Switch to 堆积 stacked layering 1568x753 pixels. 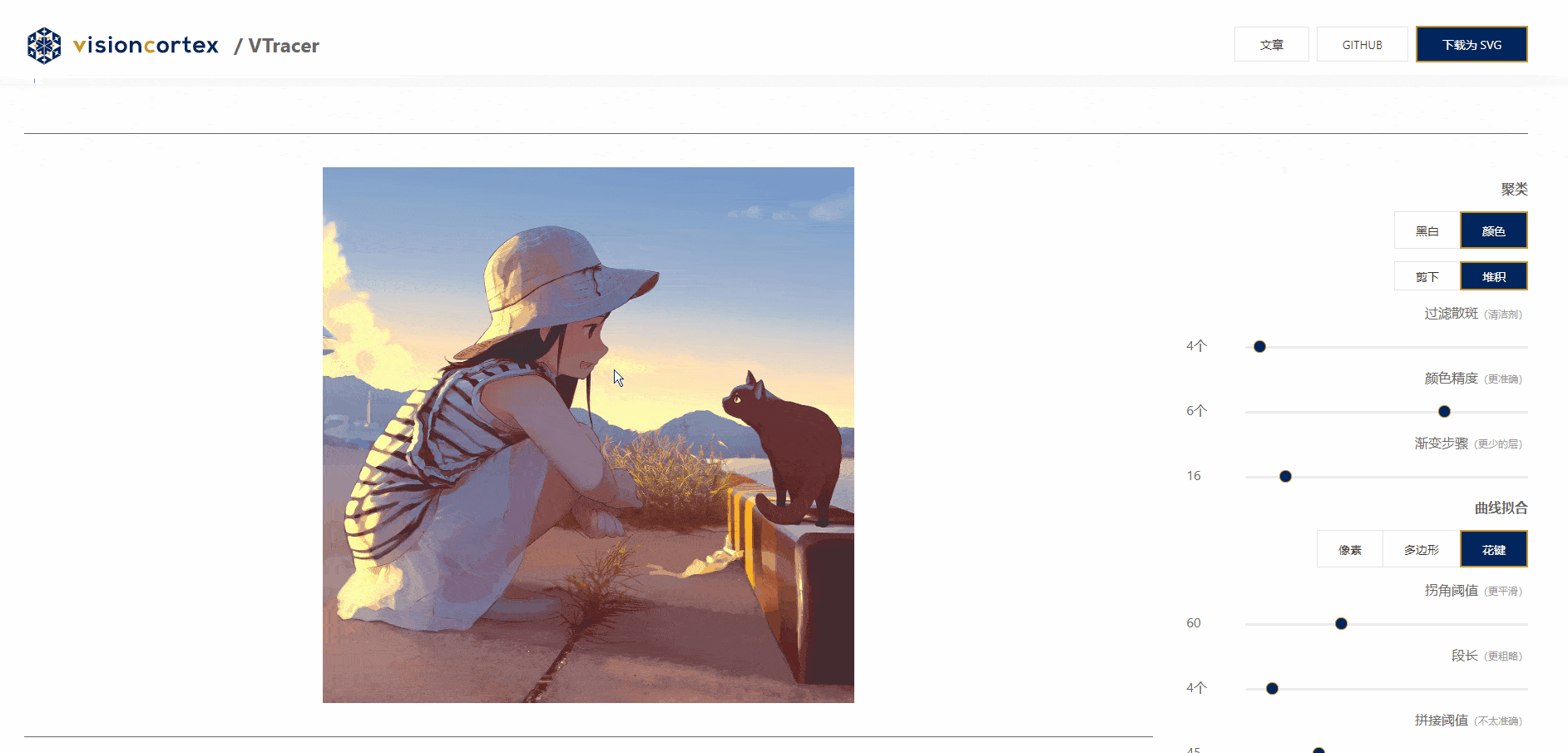point(1493,276)
